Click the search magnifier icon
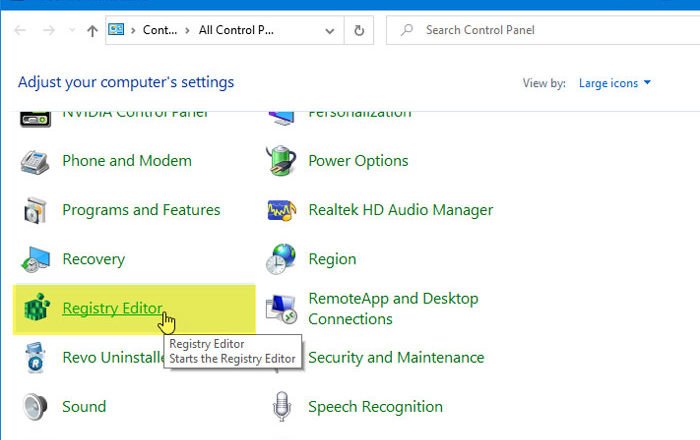This screenshot has height=440, width=700. coord(406,30)
